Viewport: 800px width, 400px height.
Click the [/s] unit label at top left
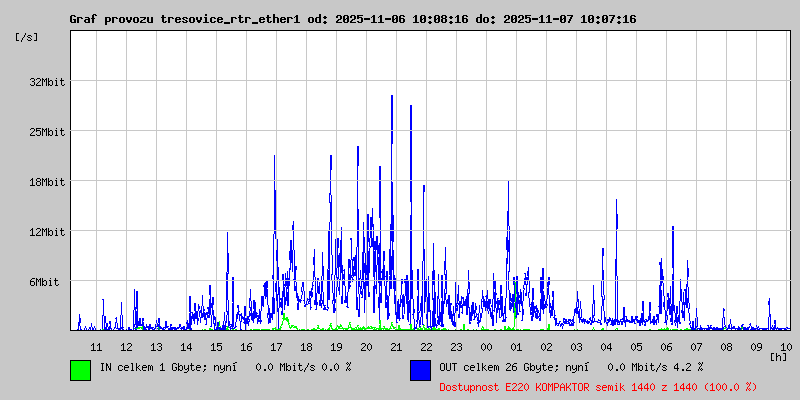27,37
